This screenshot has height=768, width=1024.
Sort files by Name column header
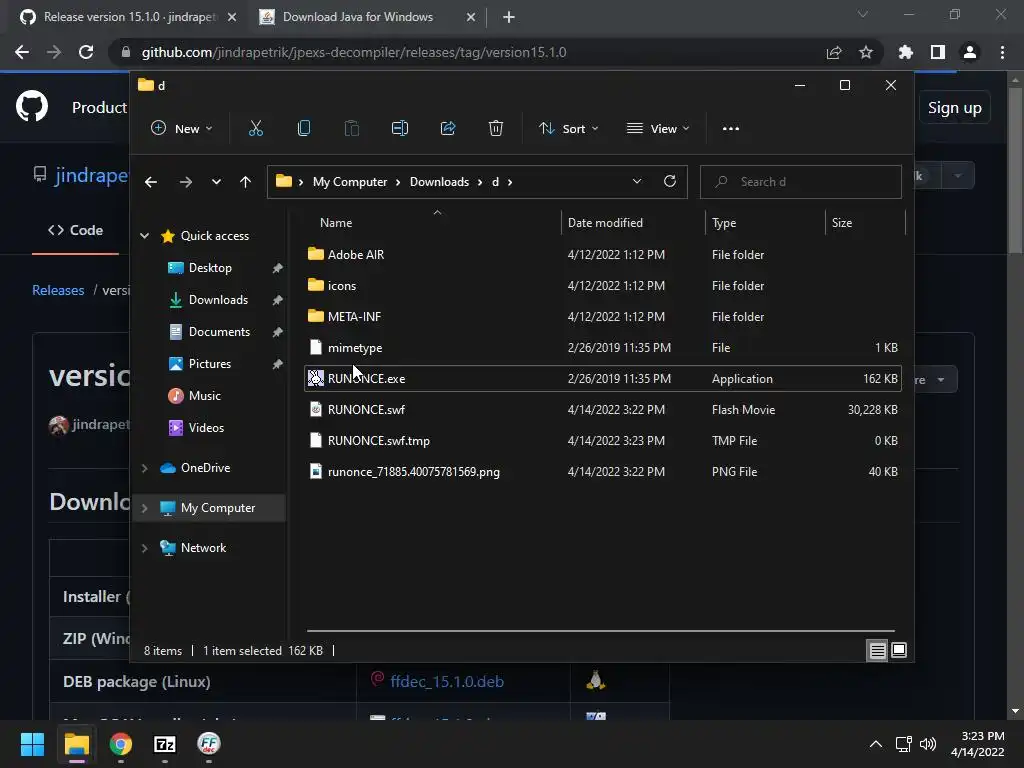click(x=336, y=223)
